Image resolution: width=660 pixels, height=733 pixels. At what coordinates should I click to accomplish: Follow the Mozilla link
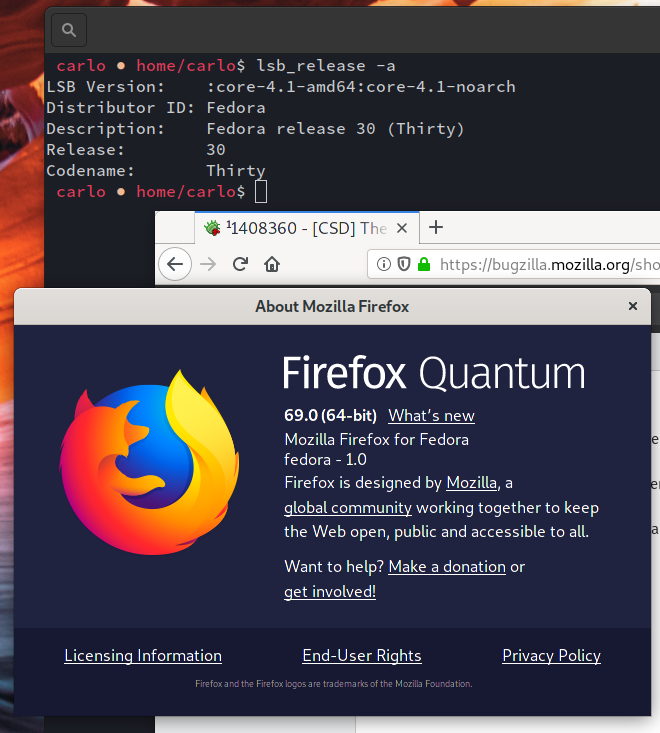click(472, 482)
